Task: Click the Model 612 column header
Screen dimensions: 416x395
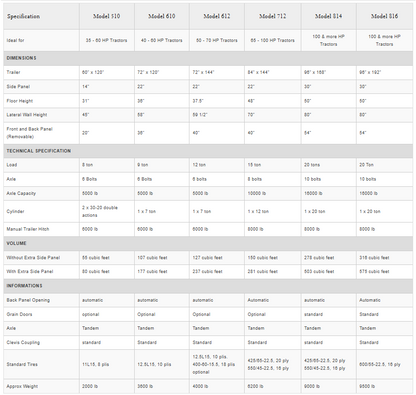Action: (x=217, y=16)
